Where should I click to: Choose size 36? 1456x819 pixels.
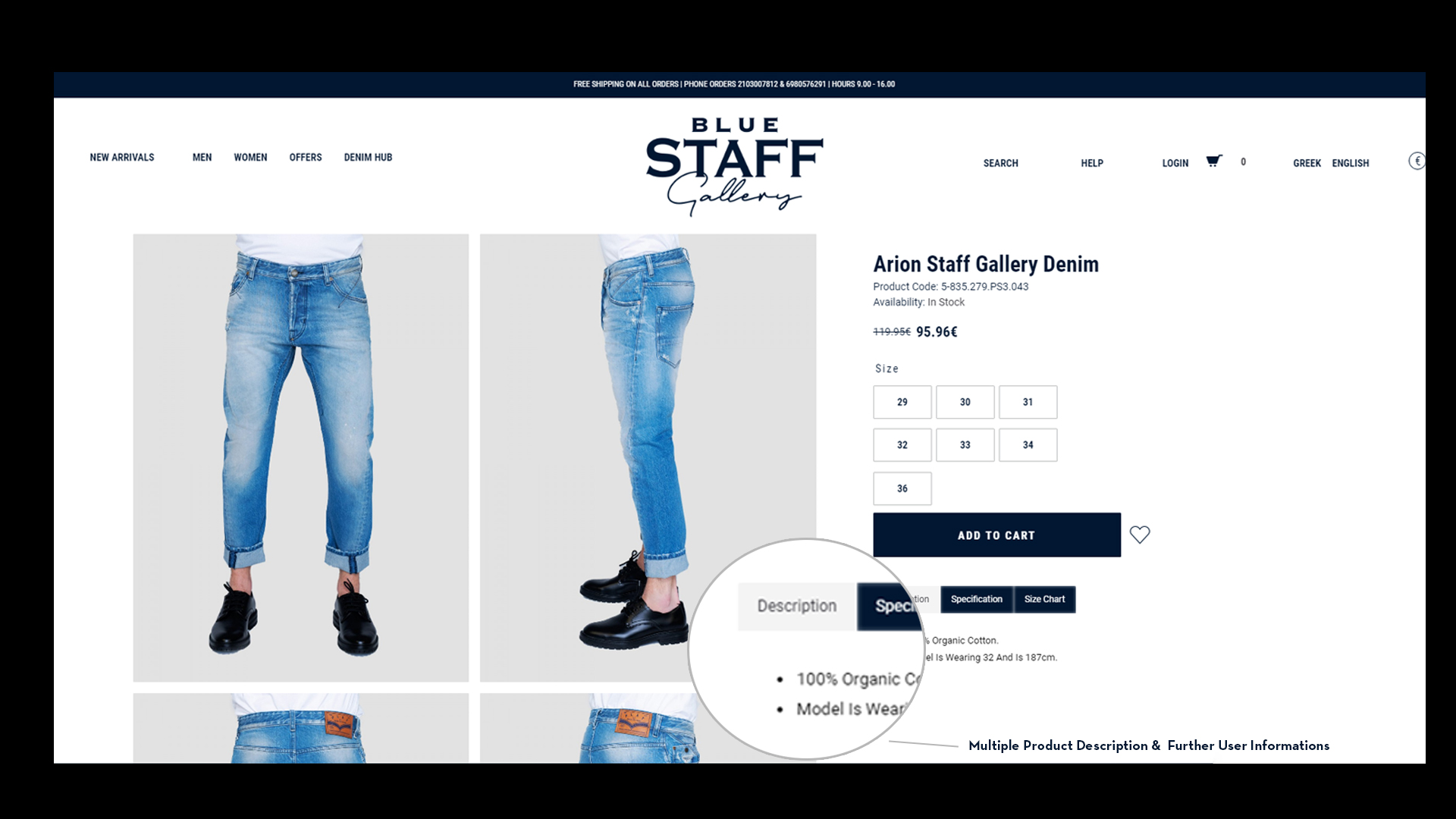click(x=902, y=488)
